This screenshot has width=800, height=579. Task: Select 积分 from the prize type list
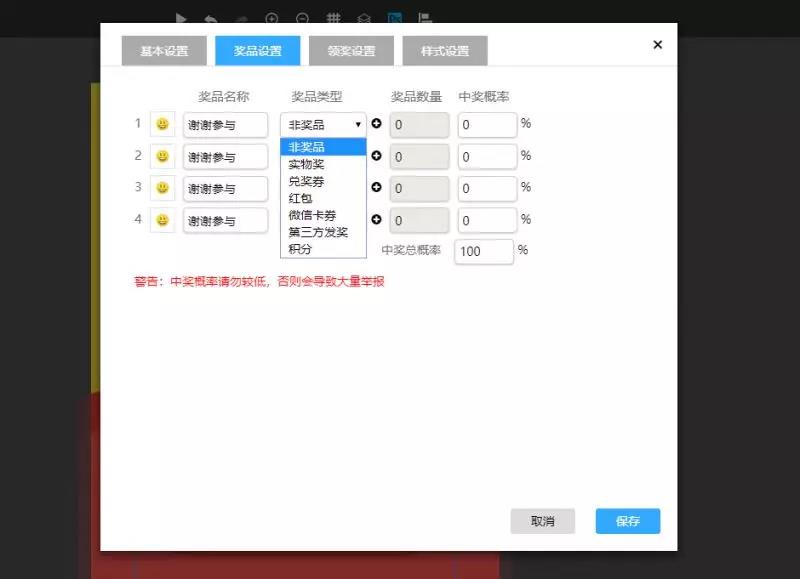click(323, 249)
